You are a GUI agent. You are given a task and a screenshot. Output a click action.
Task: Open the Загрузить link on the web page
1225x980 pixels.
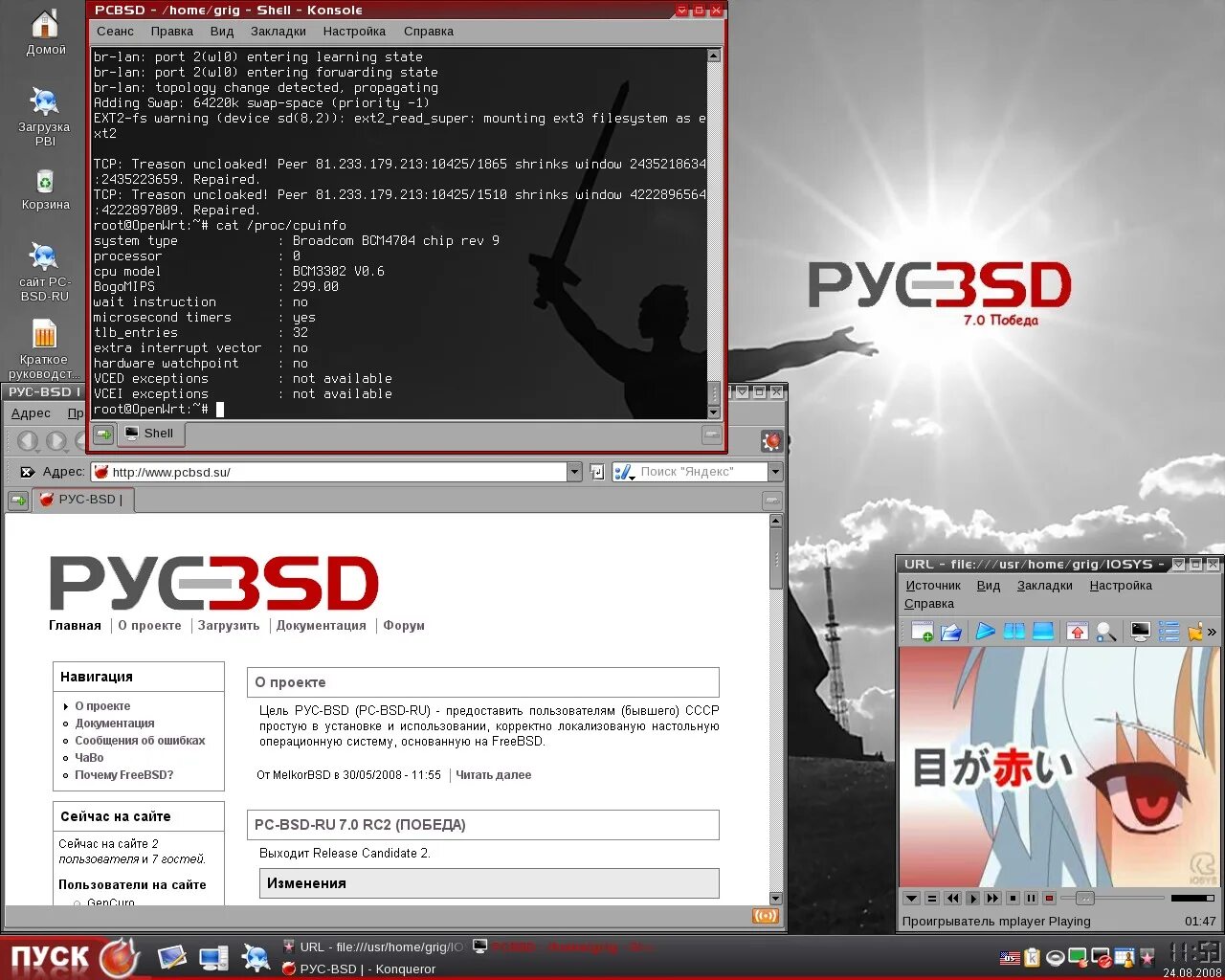tap(229, 626)
